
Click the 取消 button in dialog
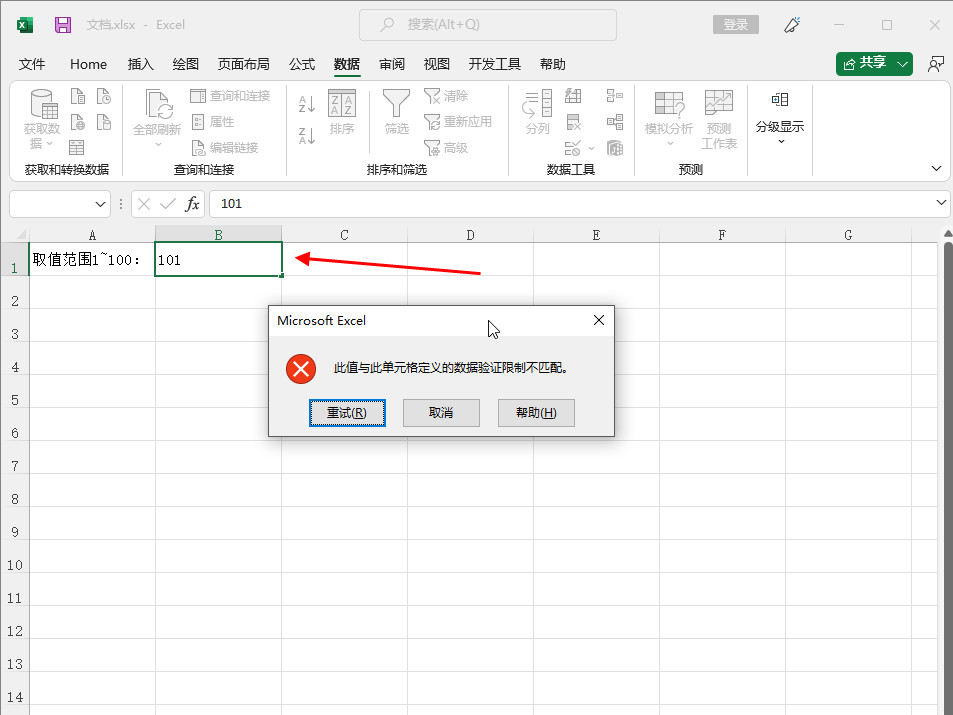441,413
